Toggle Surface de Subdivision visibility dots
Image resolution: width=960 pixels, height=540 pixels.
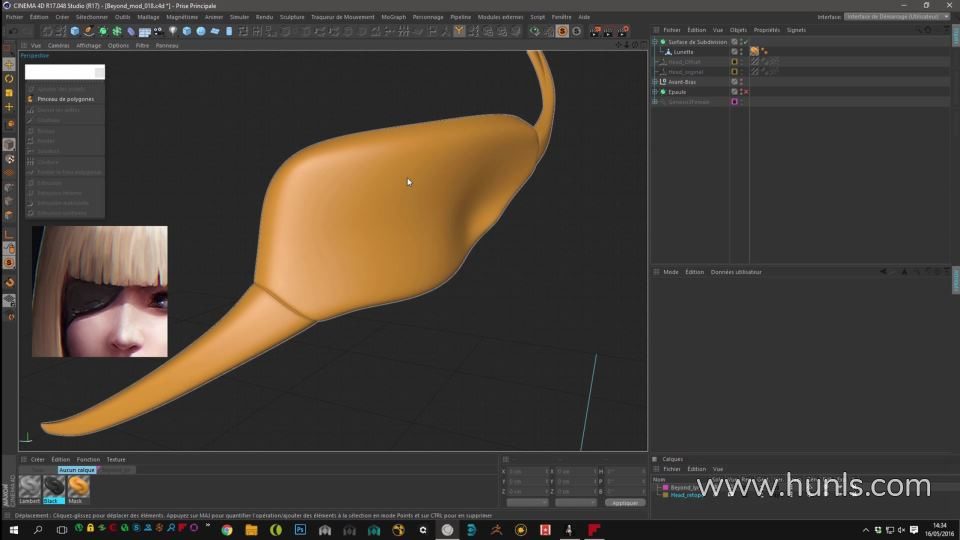741,42
